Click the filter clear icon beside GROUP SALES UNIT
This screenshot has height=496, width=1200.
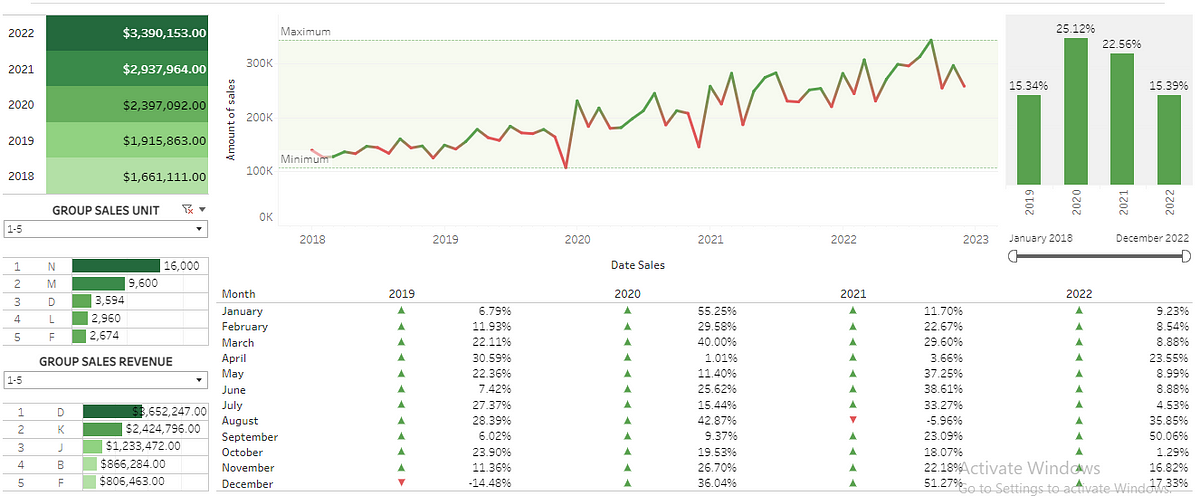click(187, 210)
